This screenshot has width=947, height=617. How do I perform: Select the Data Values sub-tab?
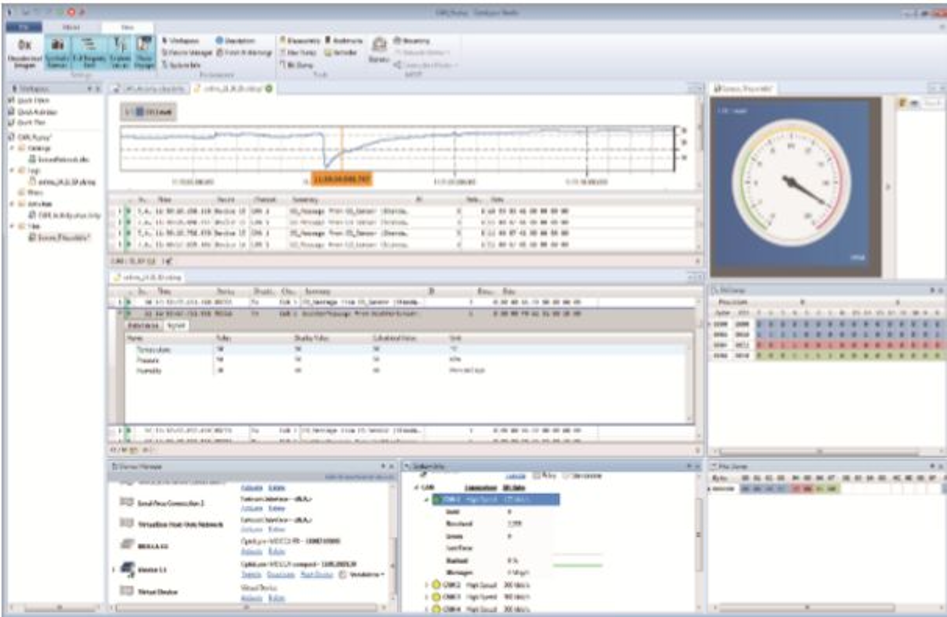click(x=144, y=326)
